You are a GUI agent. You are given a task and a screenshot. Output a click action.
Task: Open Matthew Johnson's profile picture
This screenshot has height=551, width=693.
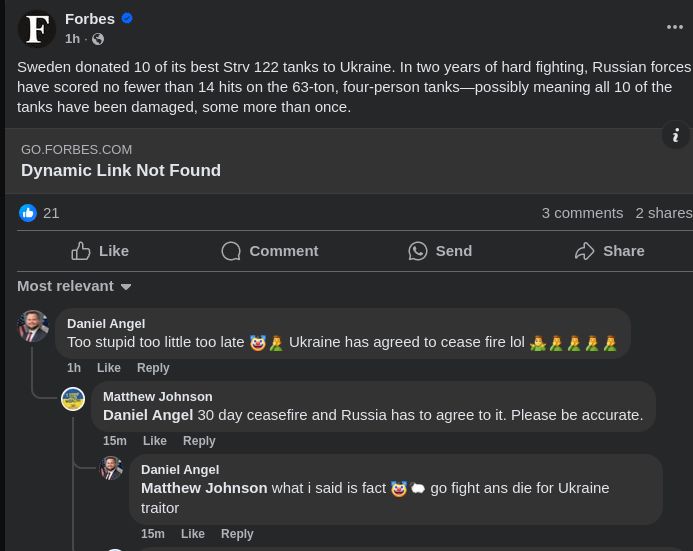tap(73, 399)
